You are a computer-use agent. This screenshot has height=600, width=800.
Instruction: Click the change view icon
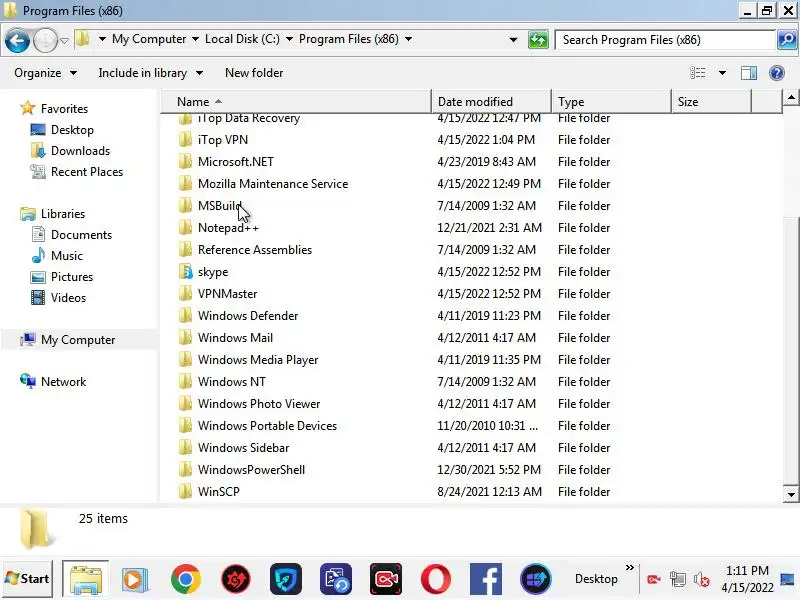[x=697, y=73]
